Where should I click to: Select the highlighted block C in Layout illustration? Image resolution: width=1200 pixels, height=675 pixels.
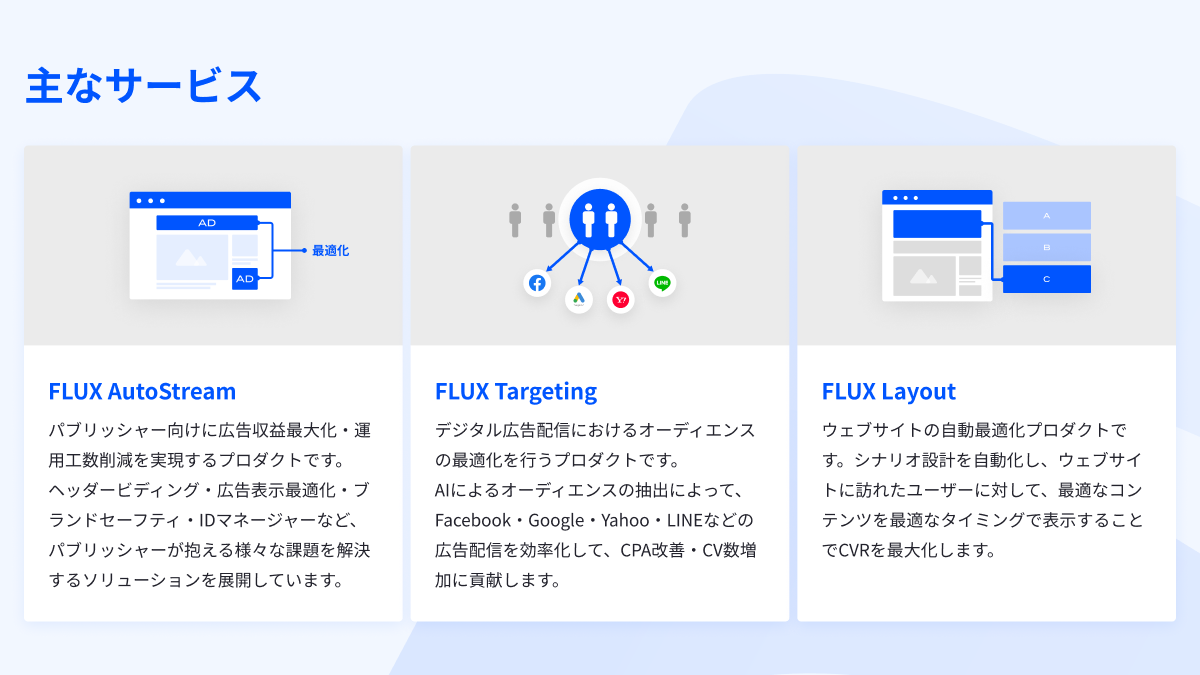(1047, 279)
